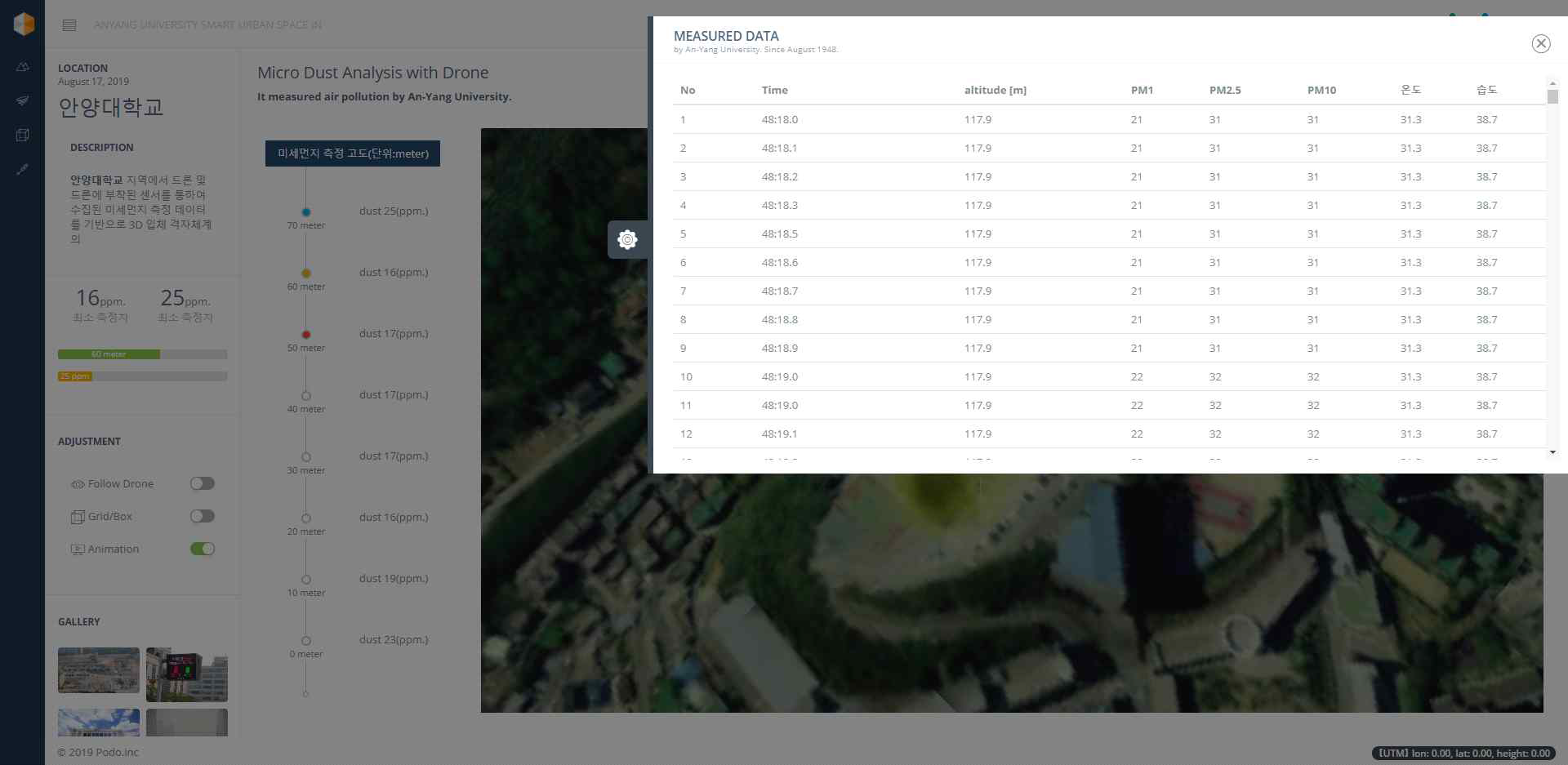1568x765 pixels.
Task: Click the data table scrollbar thumb
Action: (x=1552, y=96)
